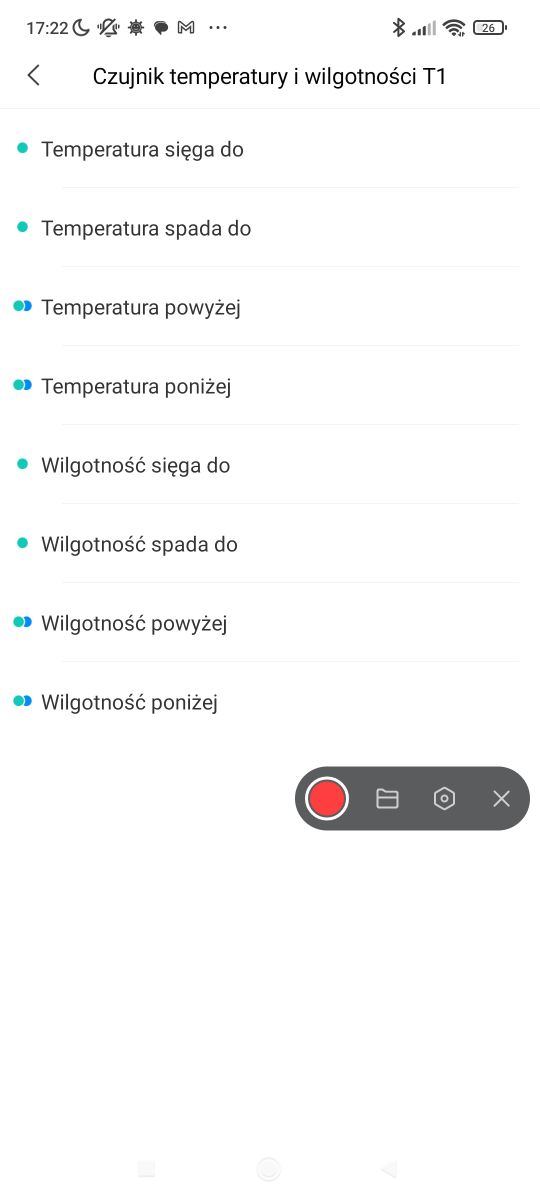The width and height of the screenshot is (540, 1200).
Task: Start recording with the red circle button
Action: 326,798
